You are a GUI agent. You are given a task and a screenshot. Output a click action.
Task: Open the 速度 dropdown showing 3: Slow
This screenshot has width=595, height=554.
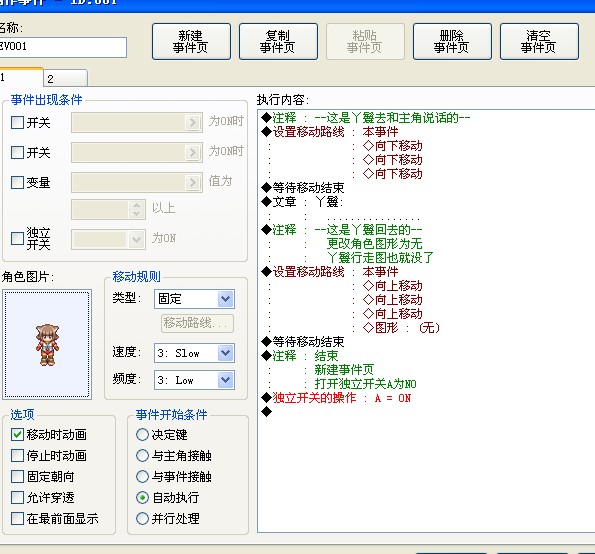194,353
